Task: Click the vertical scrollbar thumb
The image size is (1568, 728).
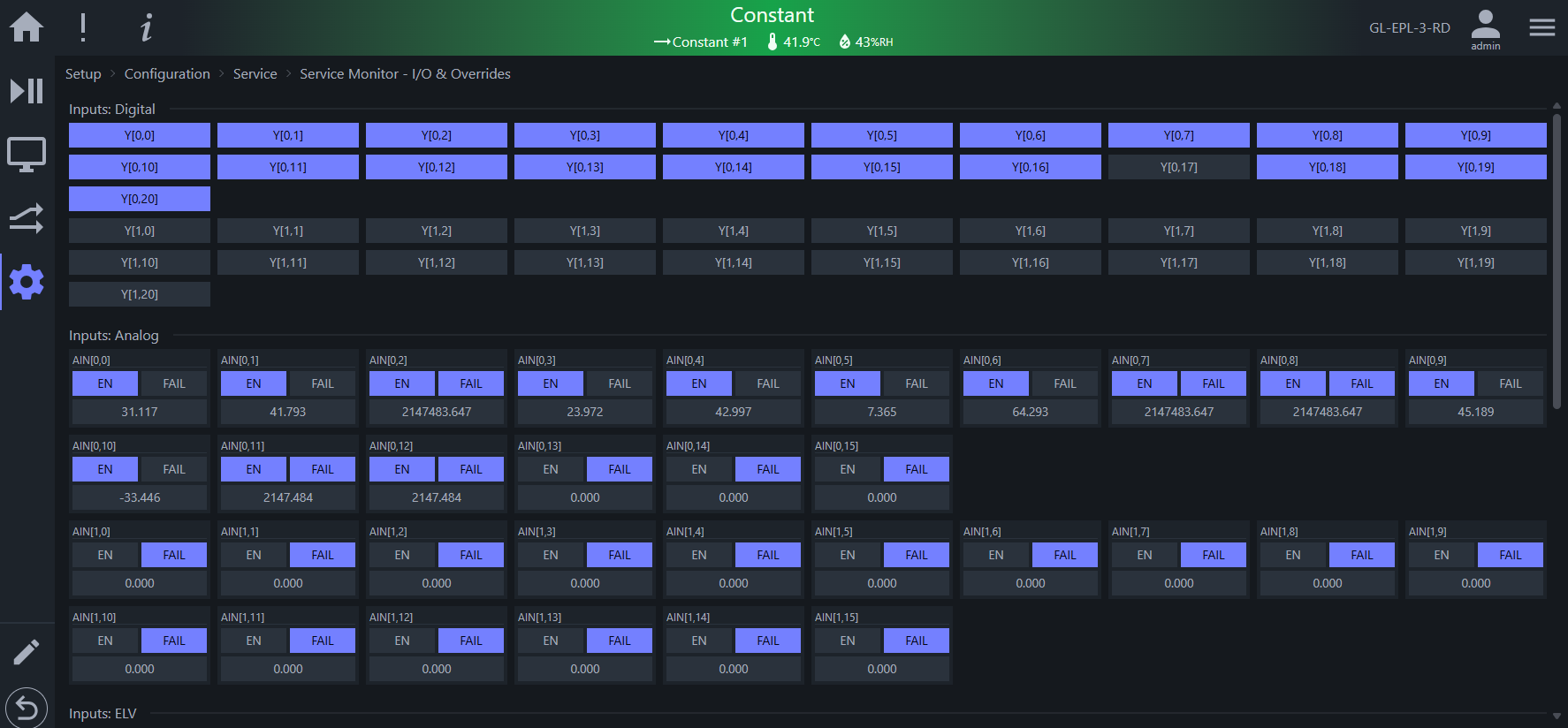Action: coord(1557,261)
